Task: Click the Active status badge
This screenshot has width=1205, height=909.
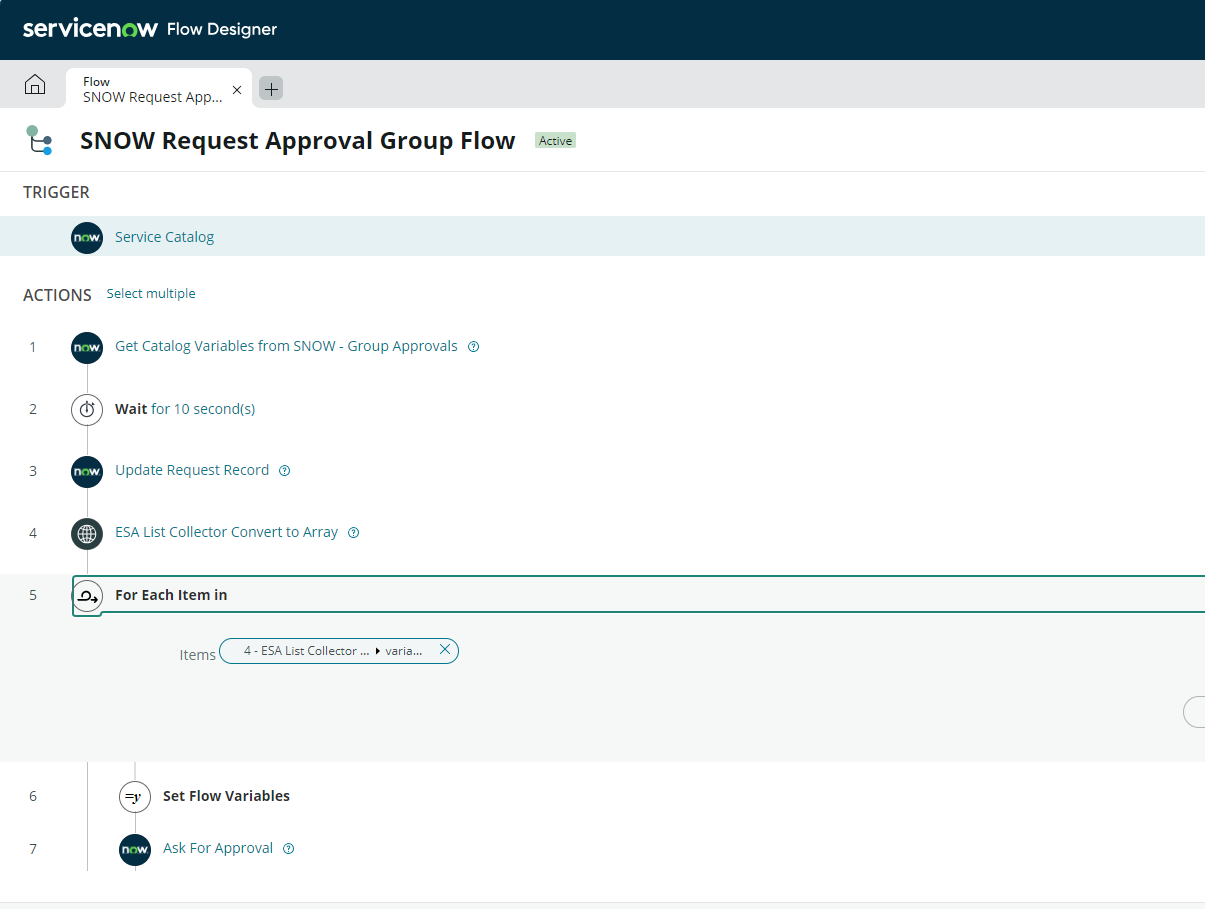Action: (x=555, y=141)
